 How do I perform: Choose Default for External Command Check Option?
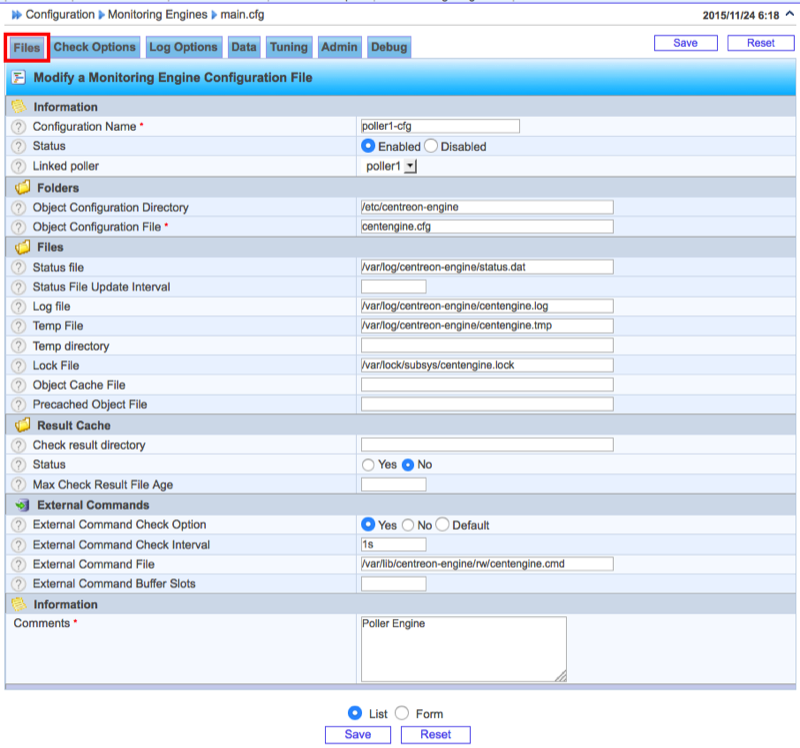[x=443, y=525]
